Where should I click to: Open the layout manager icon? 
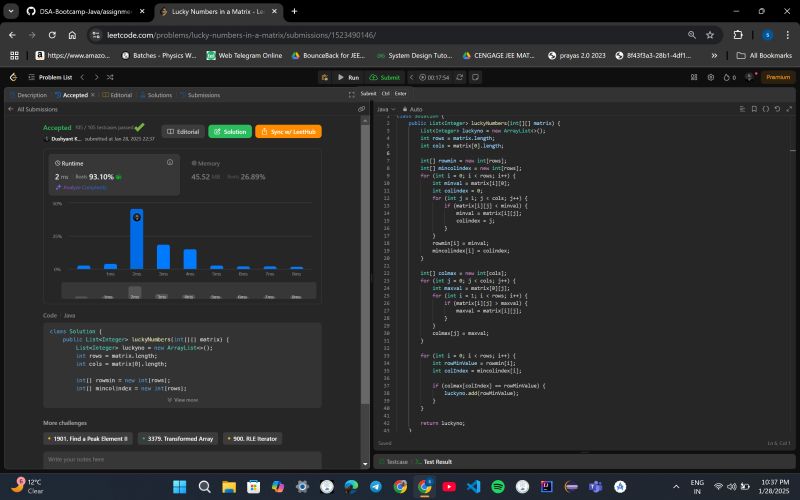694,78
